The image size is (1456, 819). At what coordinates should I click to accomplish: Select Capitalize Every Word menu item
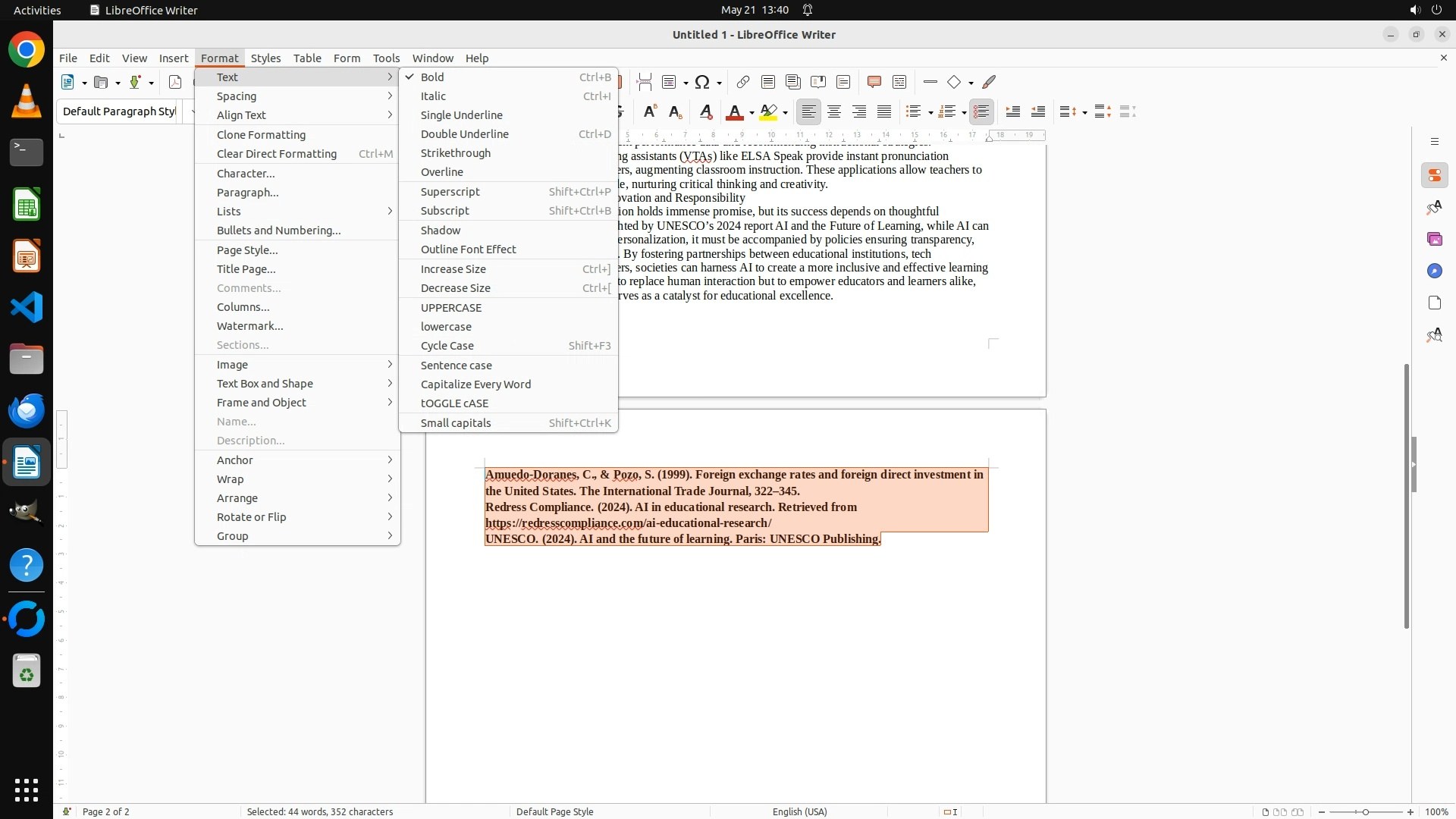pos(475,384)
